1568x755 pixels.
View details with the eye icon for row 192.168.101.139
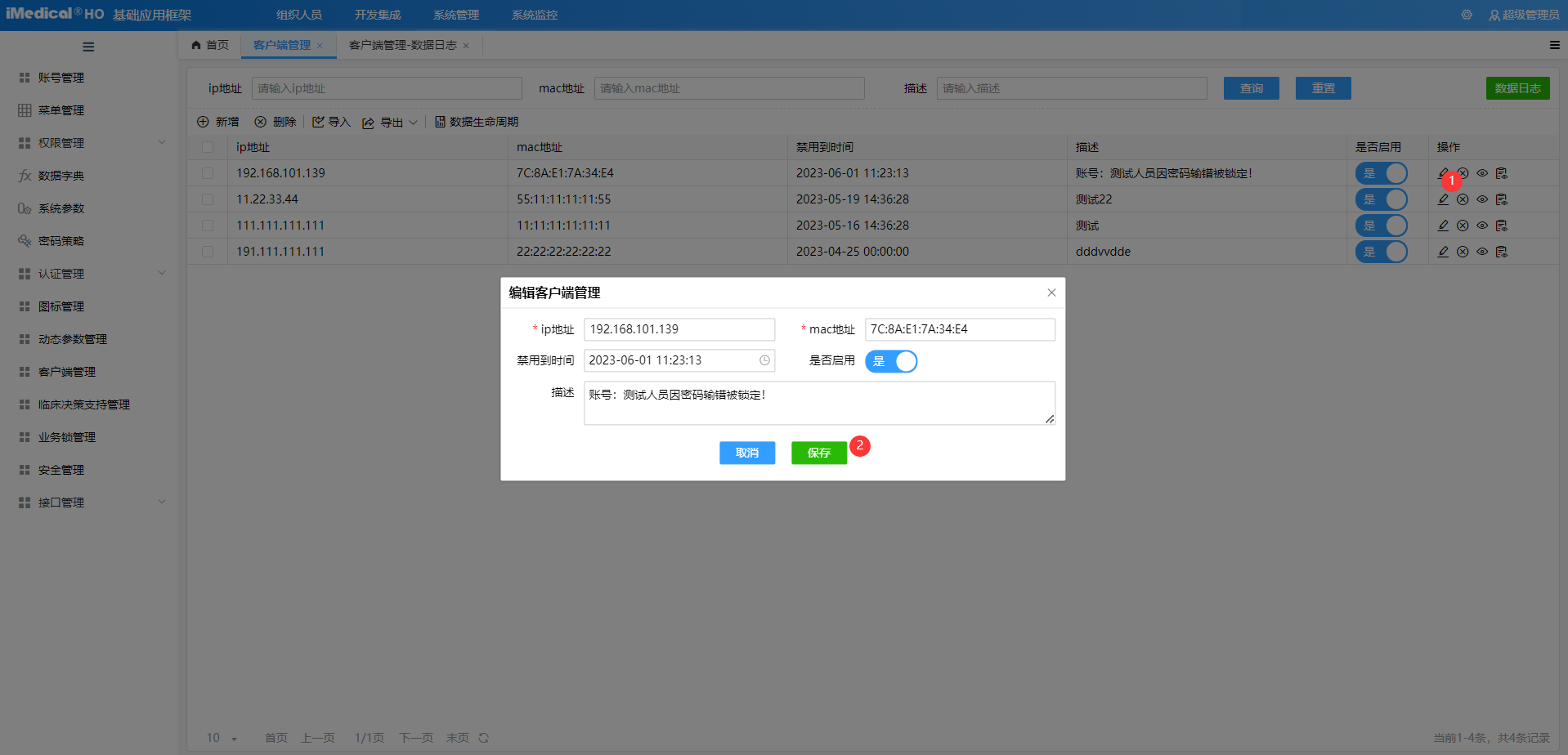click(1482, 173)
